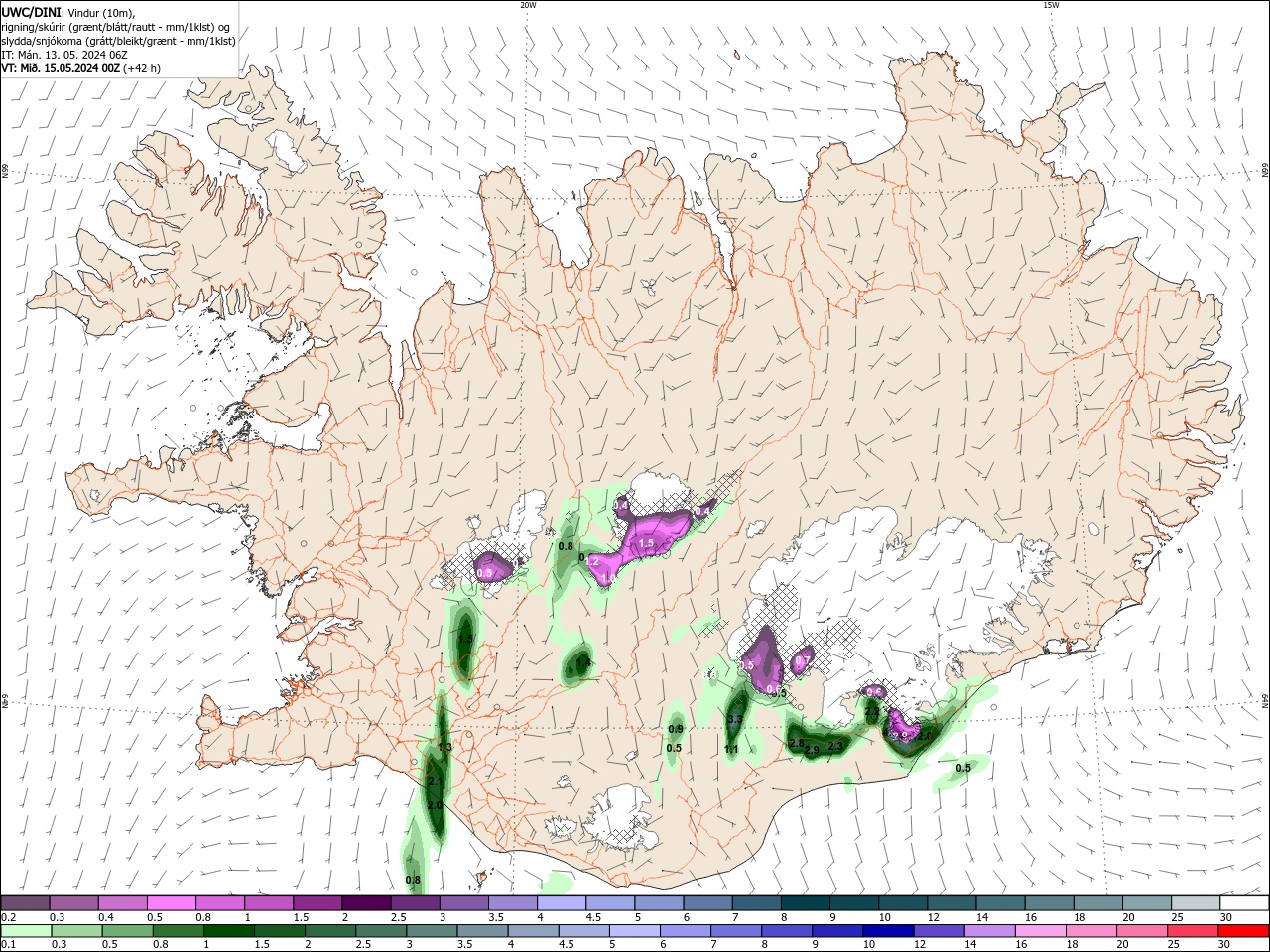
Task: Click the 1.1 rainfall value on the map
Action: click(731, 750)
